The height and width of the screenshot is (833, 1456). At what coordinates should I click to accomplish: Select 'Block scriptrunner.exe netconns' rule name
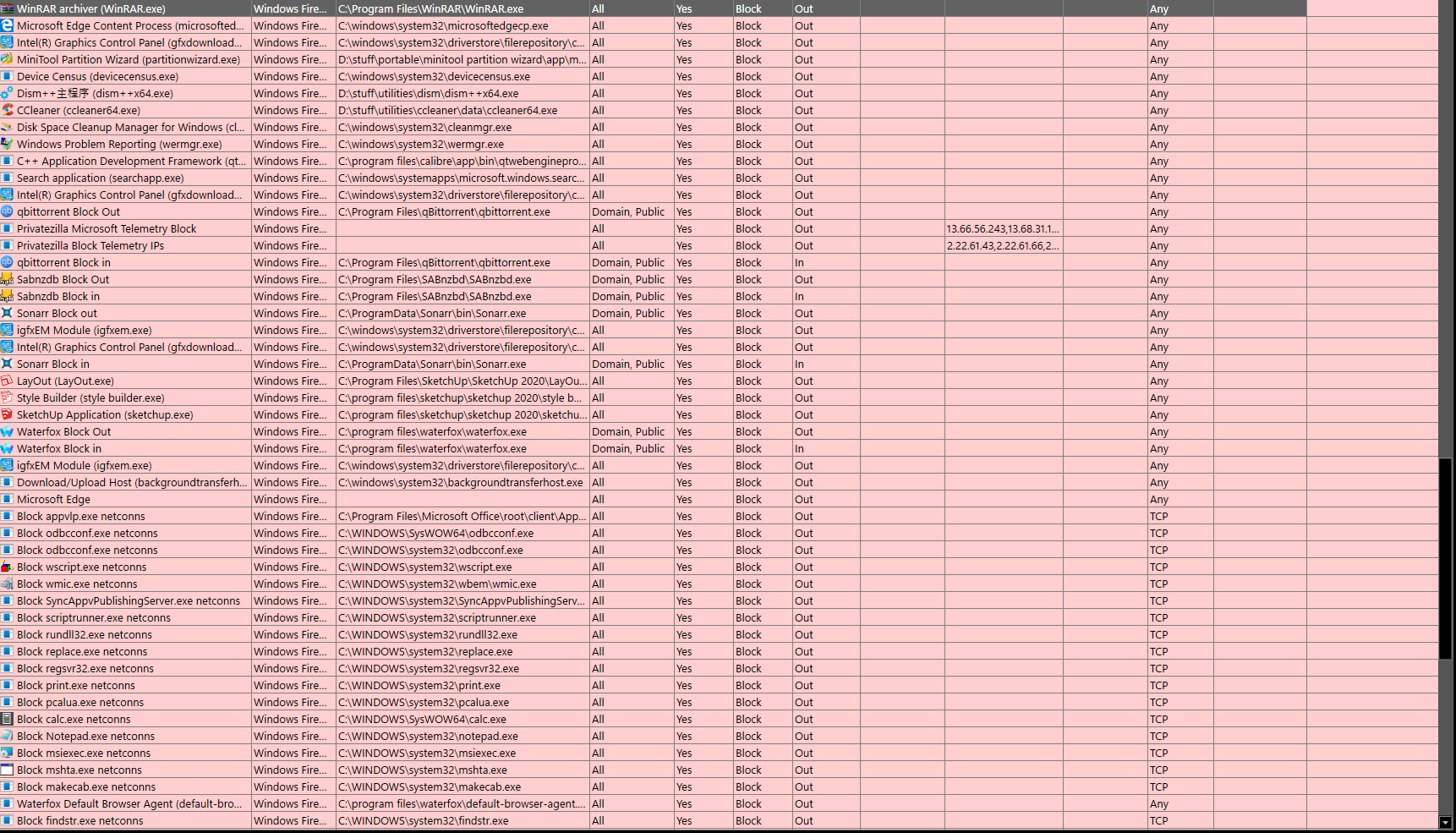point(94,617)
